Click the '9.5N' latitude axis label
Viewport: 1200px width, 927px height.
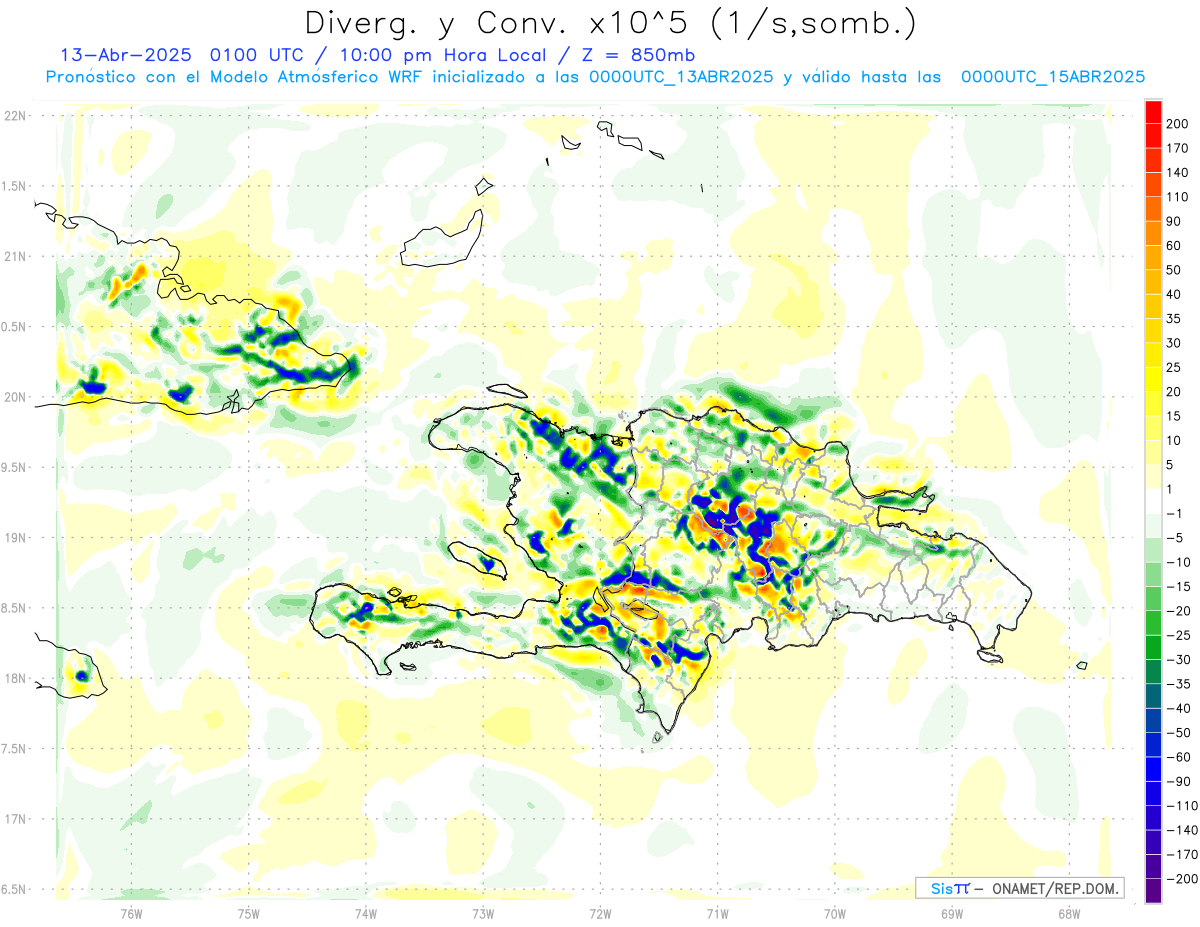pyautogui.click(x=15, y=468)
